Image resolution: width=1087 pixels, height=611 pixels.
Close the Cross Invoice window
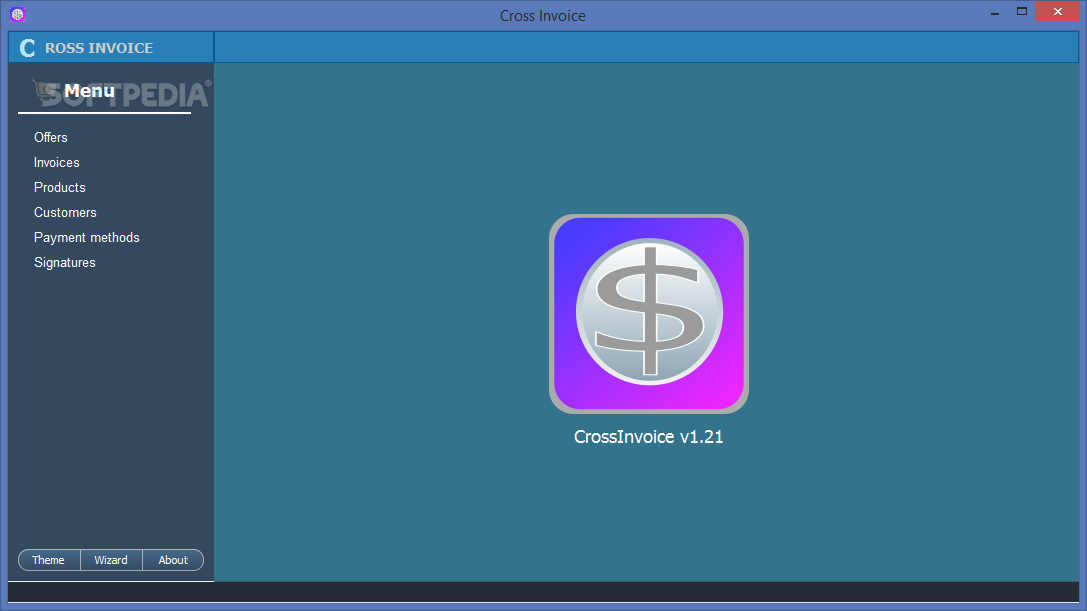coord(1058,12)
